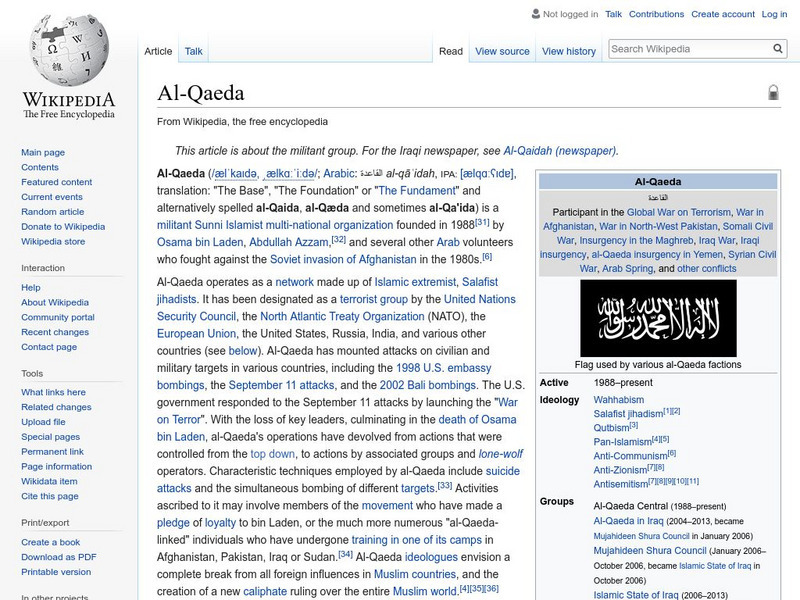Open the al-Qaeda flag image
Screen dimensions: 800x600
[658, 318]
